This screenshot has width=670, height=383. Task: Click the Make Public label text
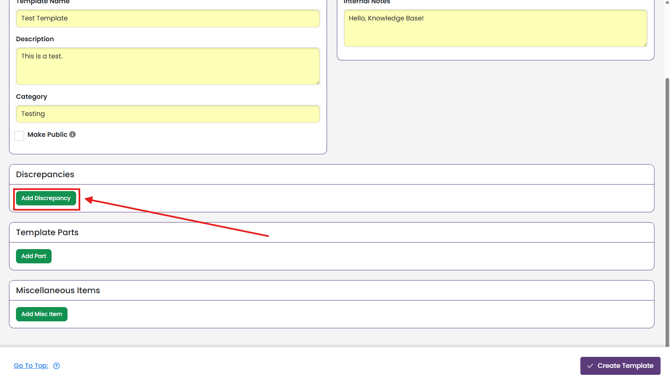point(47,135)
